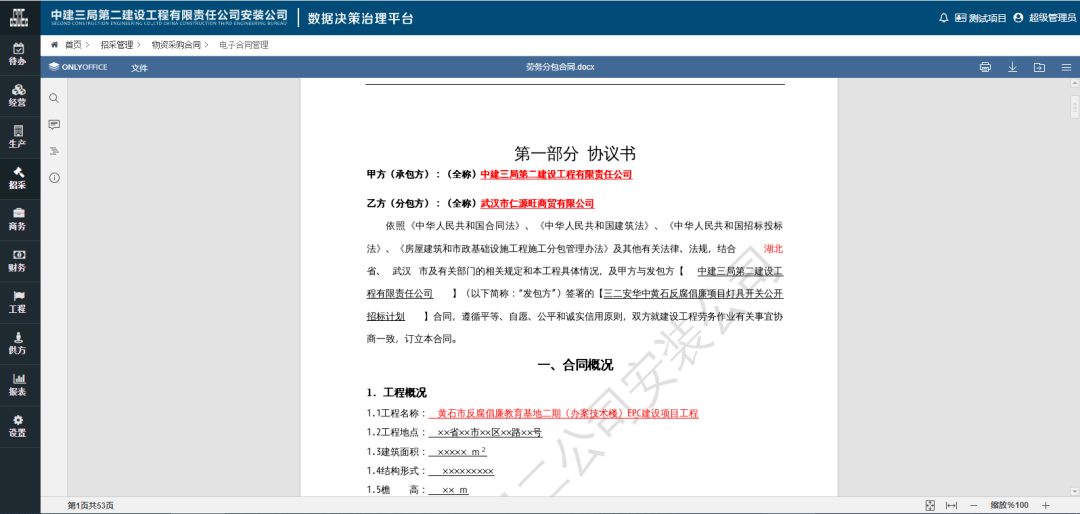Viewport: 1080px width, 514px height.
Task: Open the 设置 sidebar section
Action: tap(19, 426)
